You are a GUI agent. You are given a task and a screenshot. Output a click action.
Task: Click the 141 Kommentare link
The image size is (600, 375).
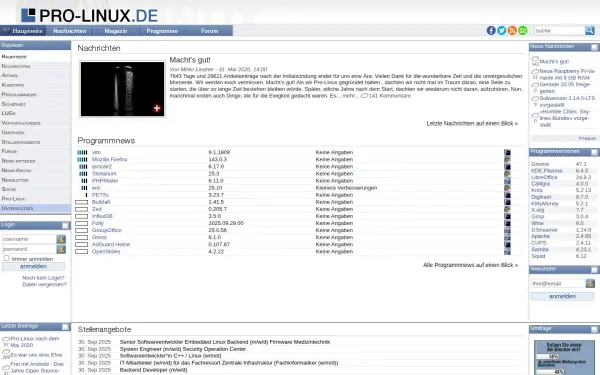click(x=389, y=96)
